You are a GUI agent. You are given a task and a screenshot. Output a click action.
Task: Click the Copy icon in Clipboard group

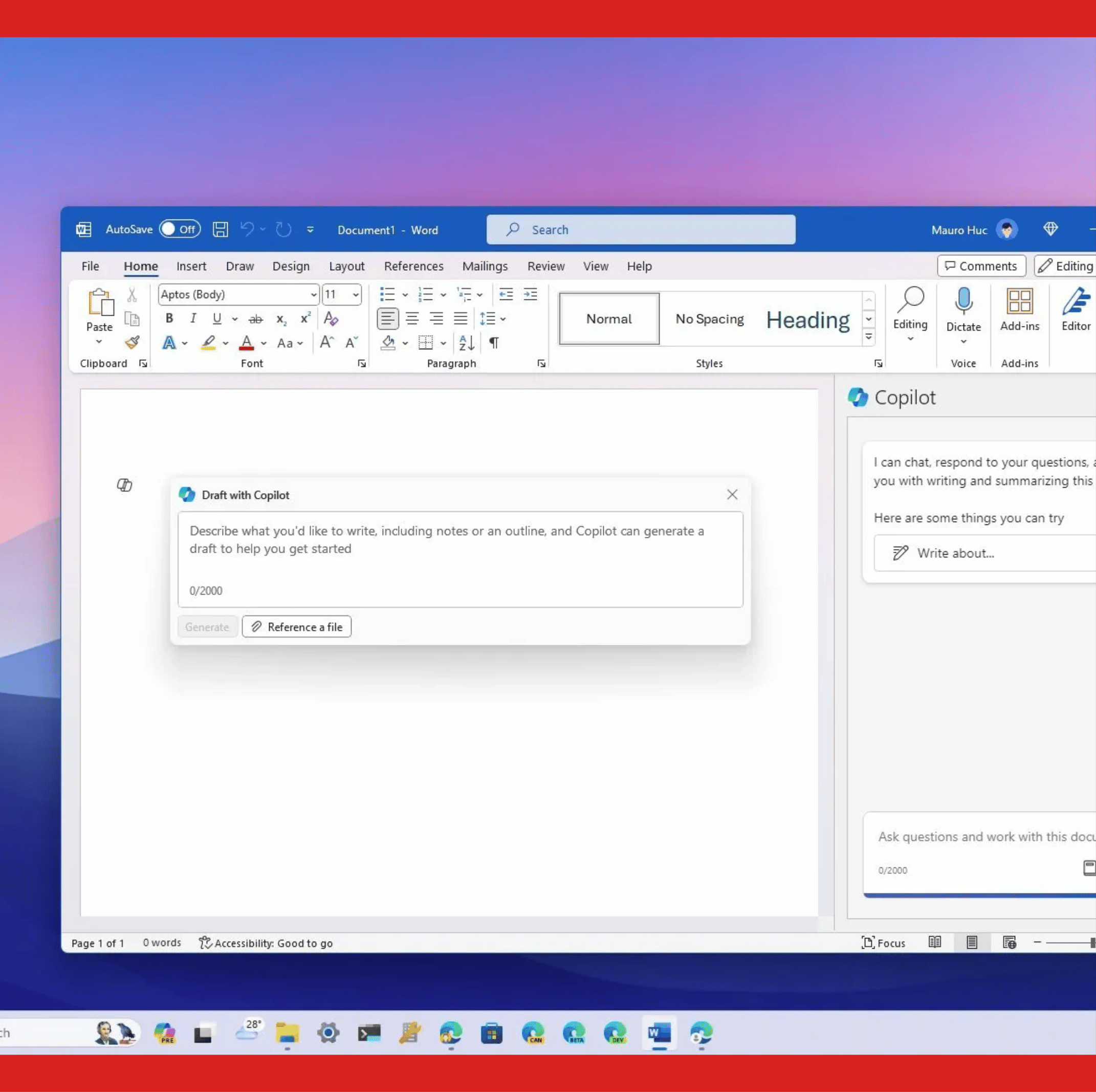(x=131, y=319)
